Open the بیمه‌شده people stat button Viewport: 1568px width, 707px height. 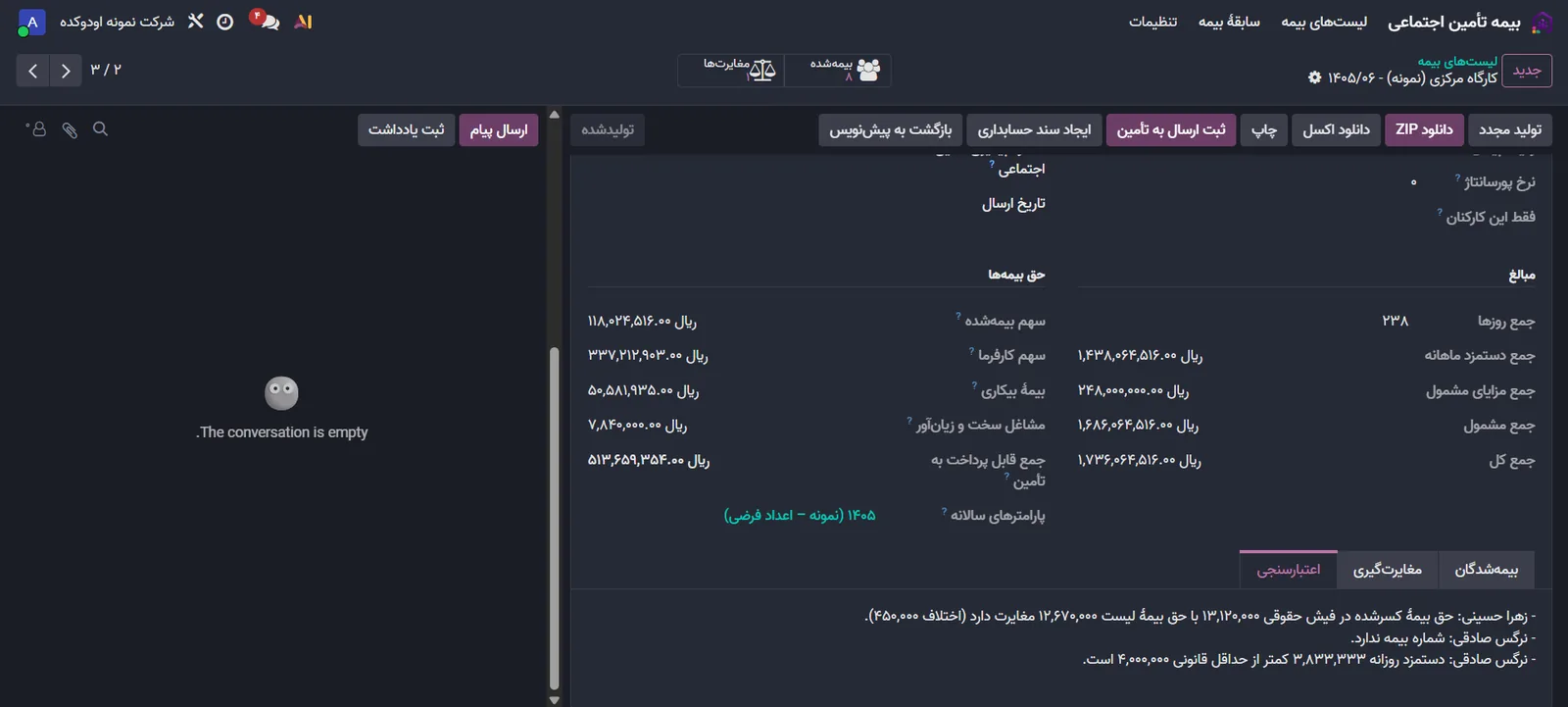[x=838, y=70]
